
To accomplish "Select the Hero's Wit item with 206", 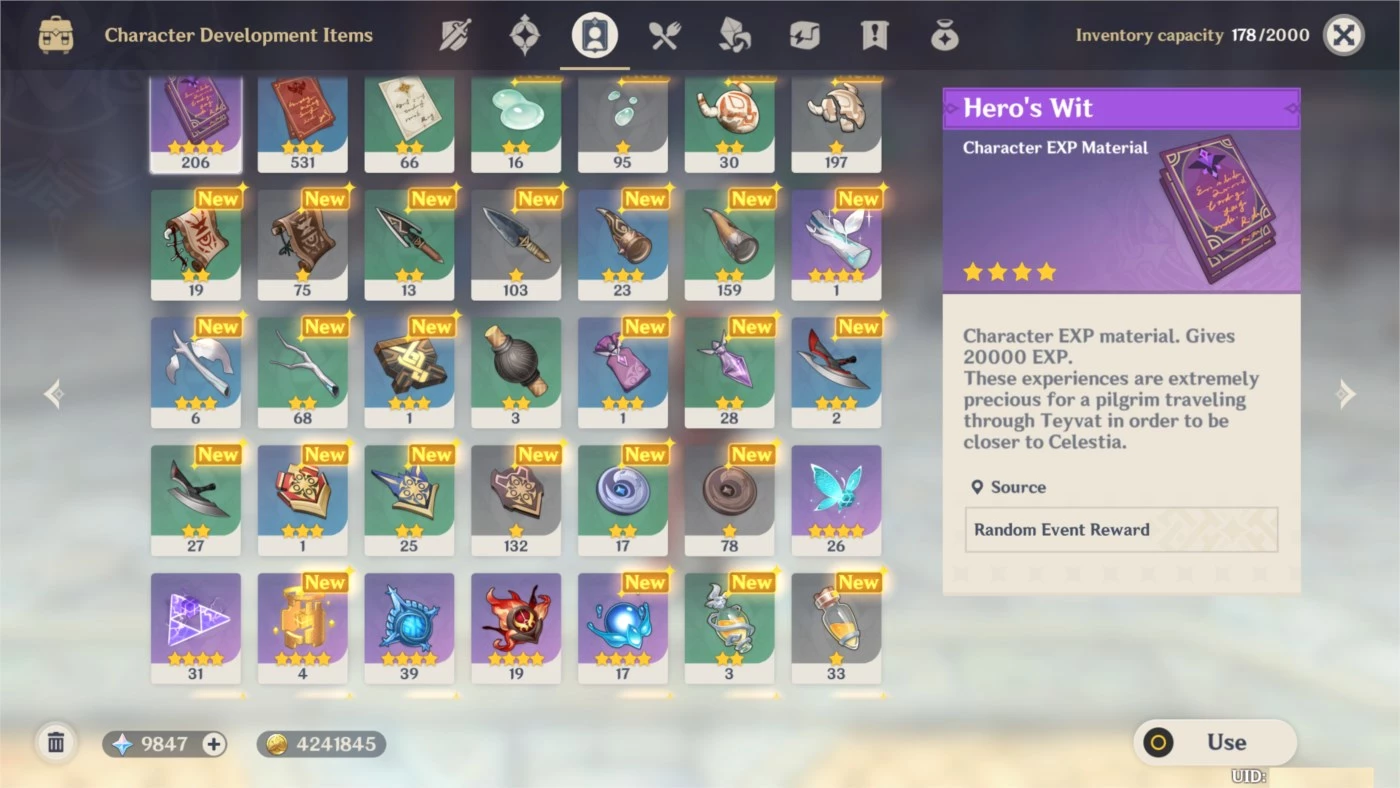I will [196, 124].
